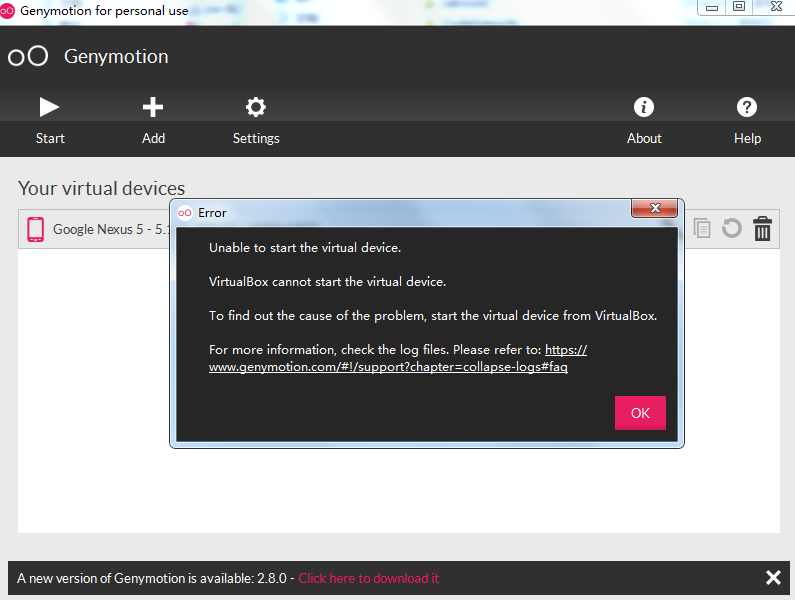Clone the Google Nexus 5 virtual device
Screen dimensions: 795x600
(702, 228)
